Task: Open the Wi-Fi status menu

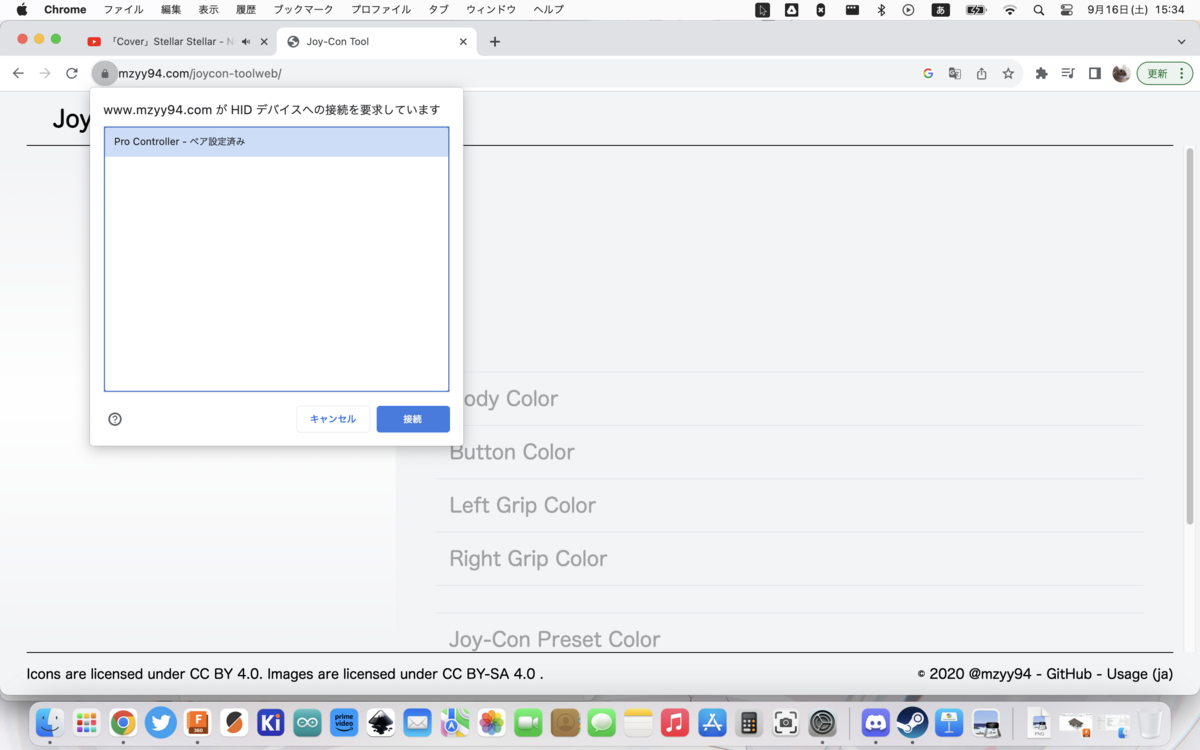Action: coord(1010,10)
